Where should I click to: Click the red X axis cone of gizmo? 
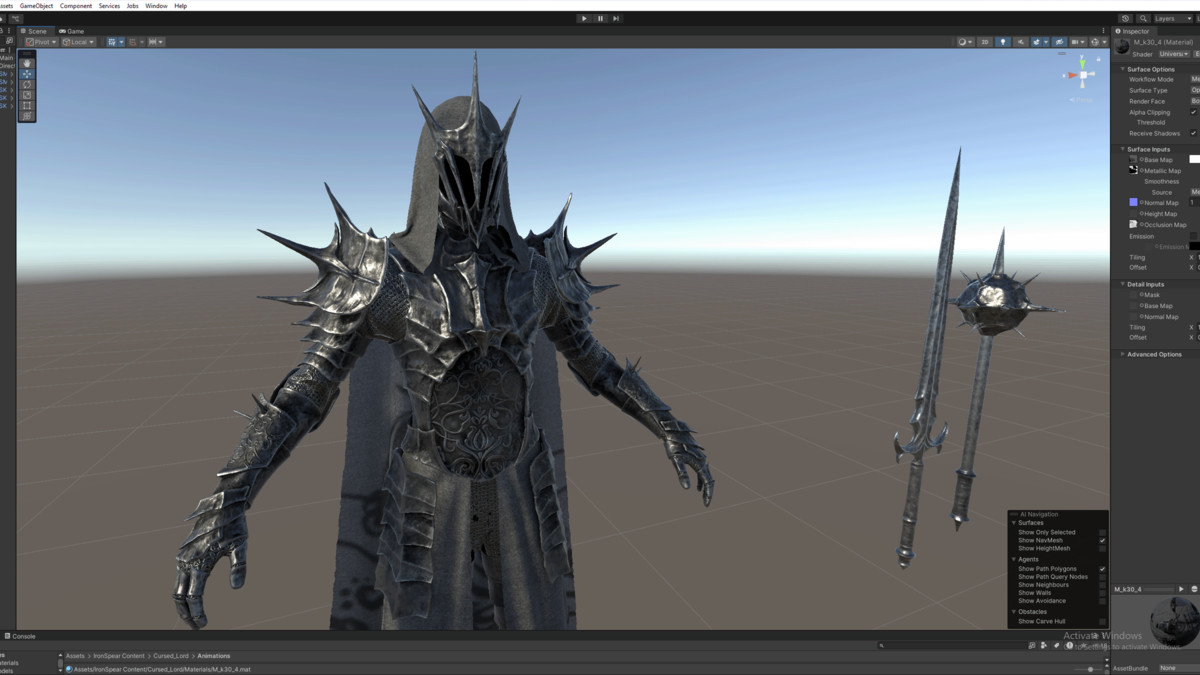[x=1072, y=75]
